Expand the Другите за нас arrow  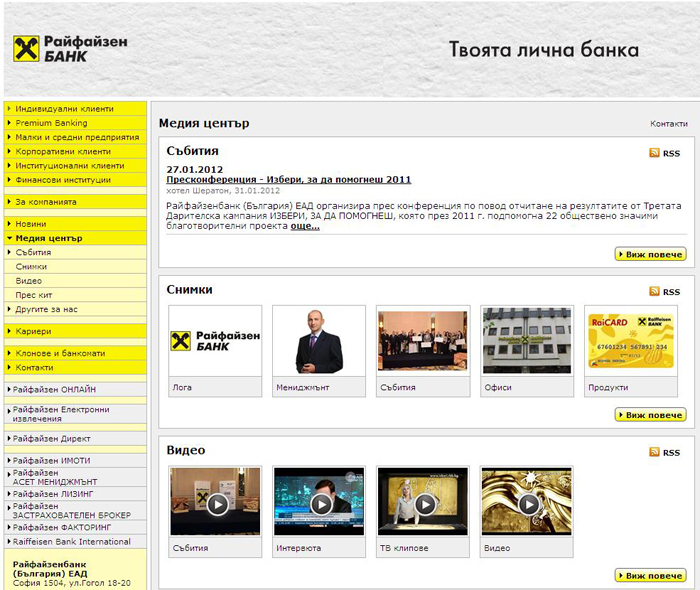(9, 309)
